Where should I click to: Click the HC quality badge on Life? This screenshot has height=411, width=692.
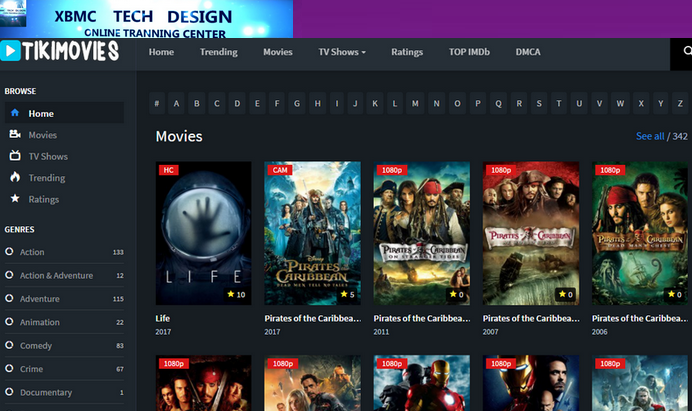(x=168, y=170)
